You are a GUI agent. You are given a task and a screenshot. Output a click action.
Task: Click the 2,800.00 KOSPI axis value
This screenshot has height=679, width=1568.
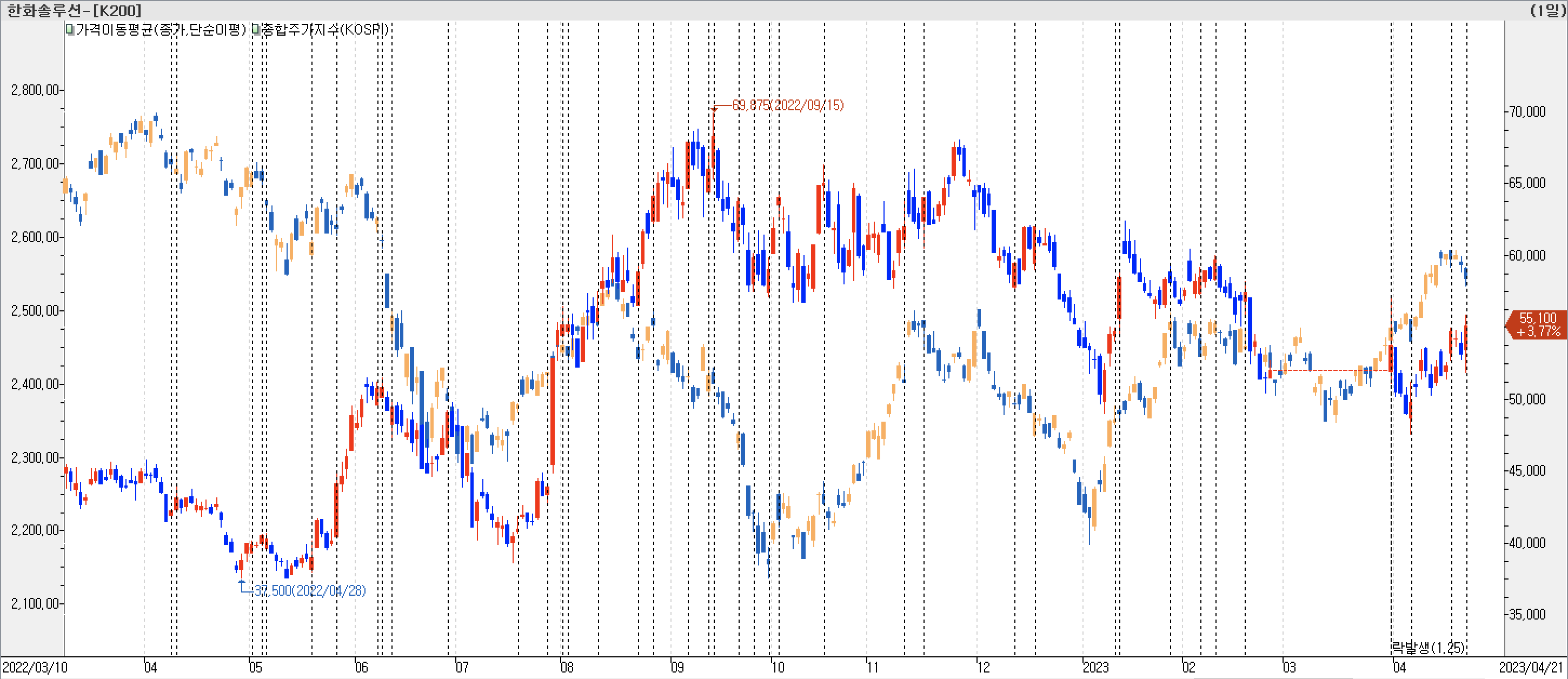35,90
